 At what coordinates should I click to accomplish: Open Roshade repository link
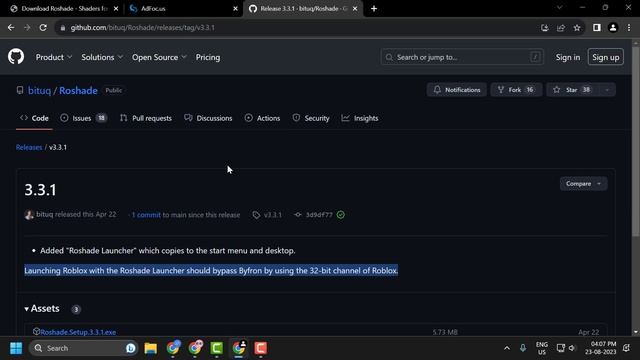78,91
